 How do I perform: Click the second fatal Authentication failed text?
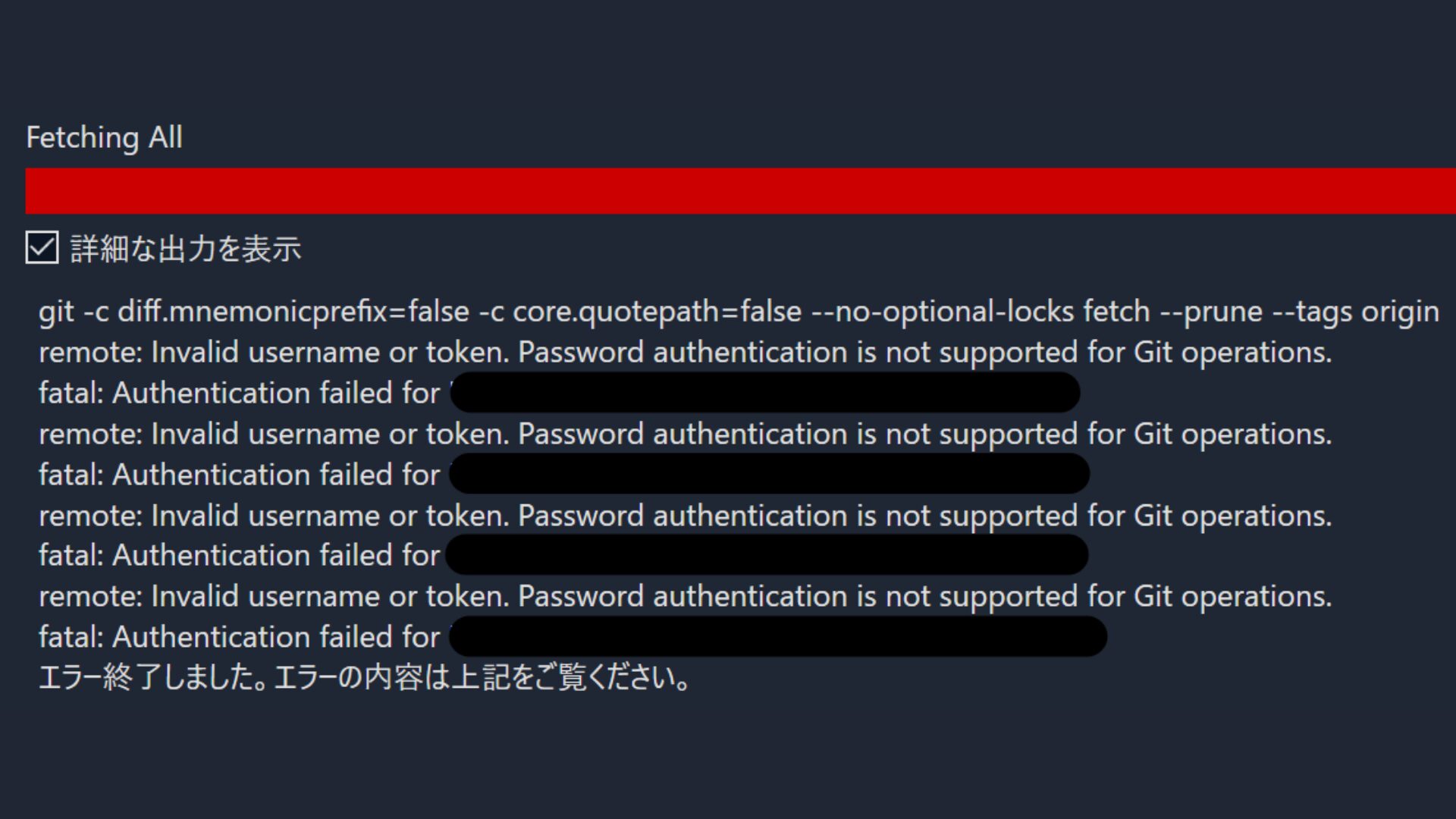pos(239,475)
